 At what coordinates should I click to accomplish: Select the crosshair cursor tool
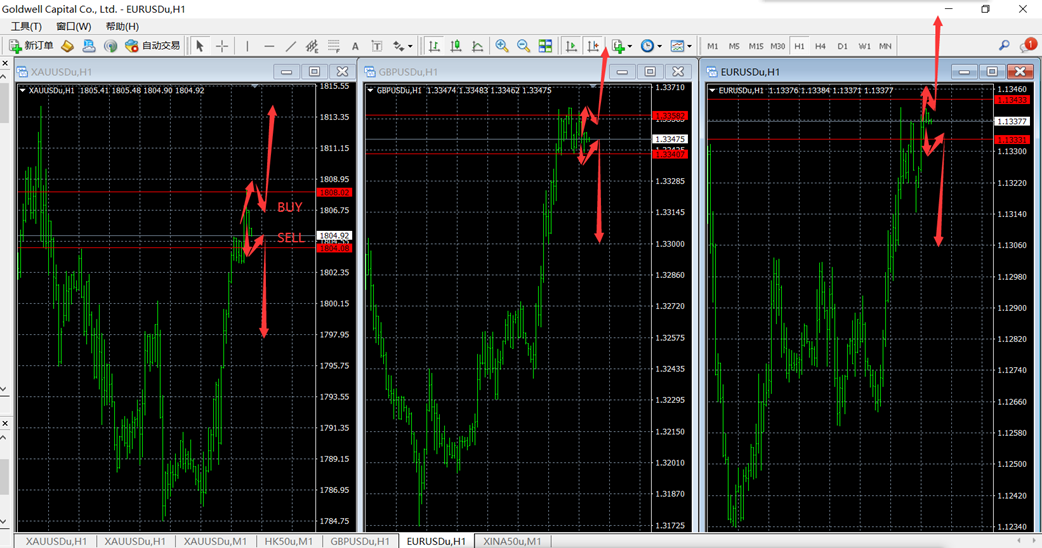coord(221,46)
